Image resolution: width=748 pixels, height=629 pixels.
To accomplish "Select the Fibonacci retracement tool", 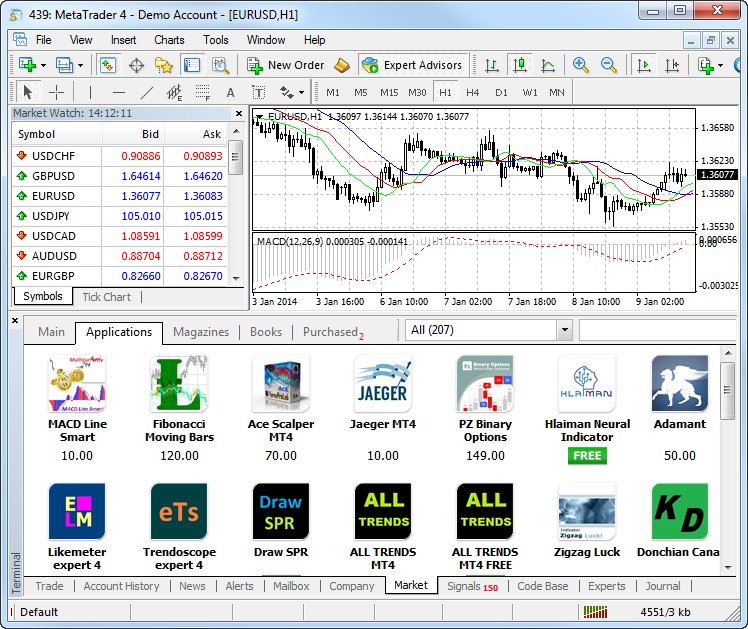I will (x=203, y=92).
